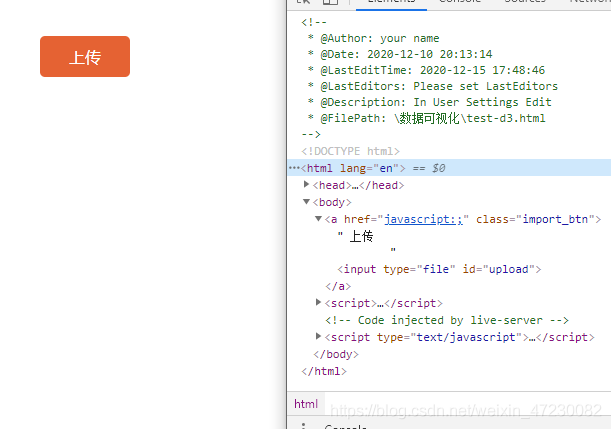611x429 pixels.
Task: Select the closing </body> tag
Action: 336,354
